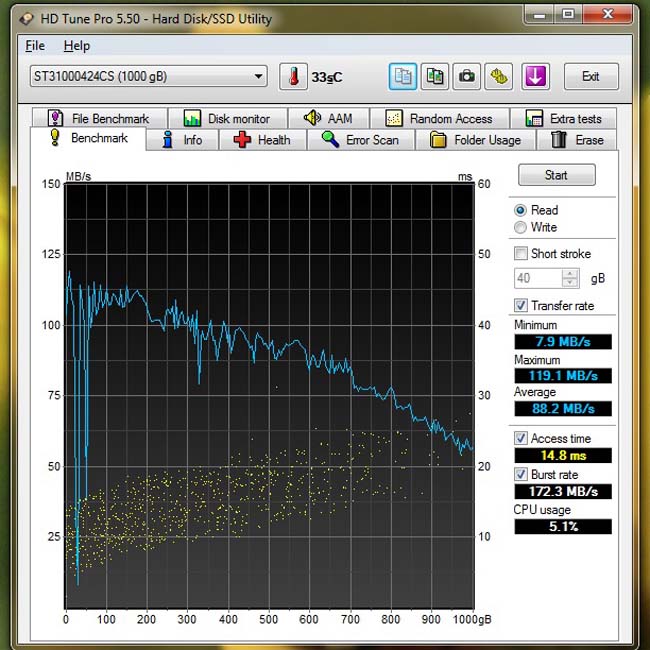
Task: Switch to the Error Scan tab
Action: [360, 140]
